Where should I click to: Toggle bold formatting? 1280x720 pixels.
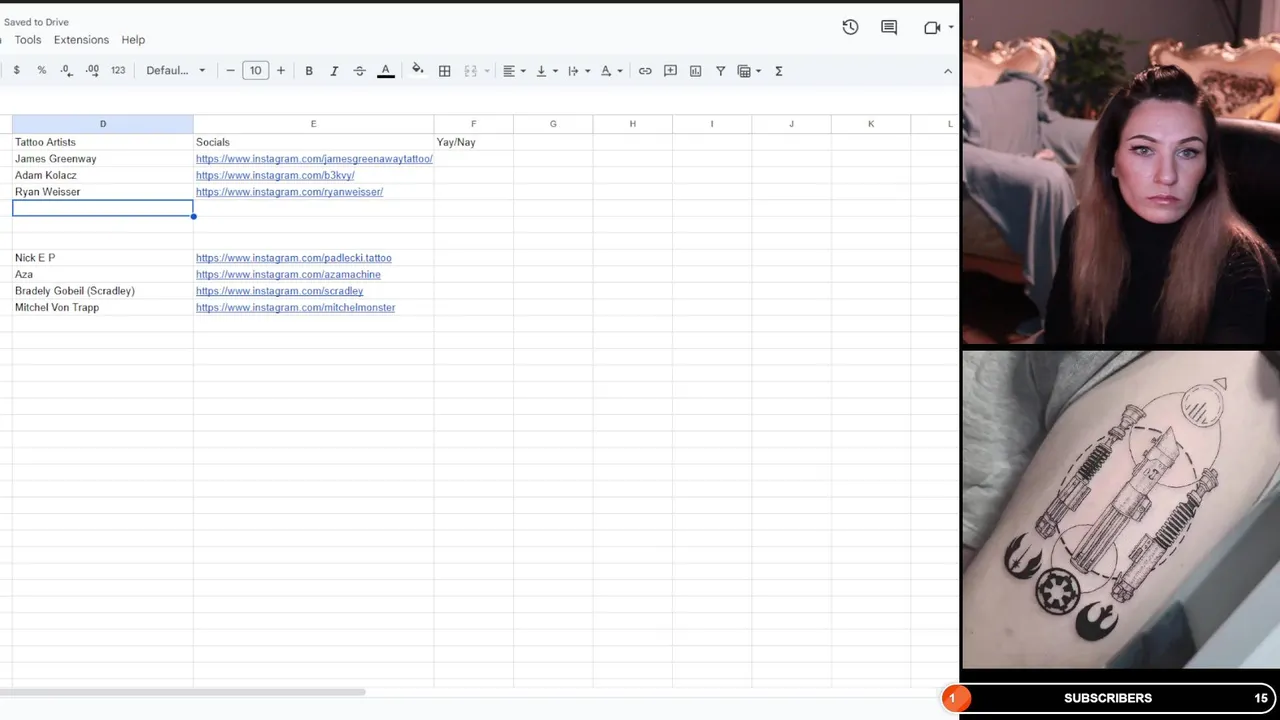pyautogui.click(x=309, y=71)
